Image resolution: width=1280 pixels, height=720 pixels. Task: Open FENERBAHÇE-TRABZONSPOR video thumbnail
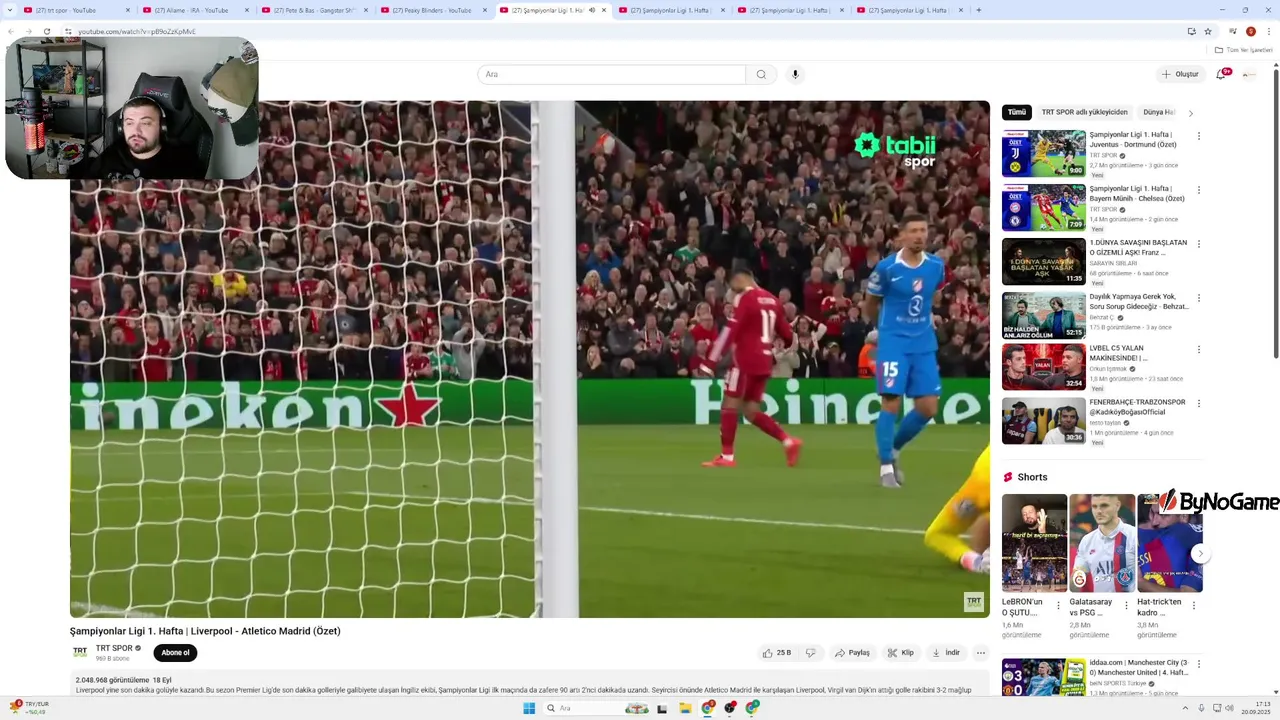pyautogui.click(x=1043, y=421)
